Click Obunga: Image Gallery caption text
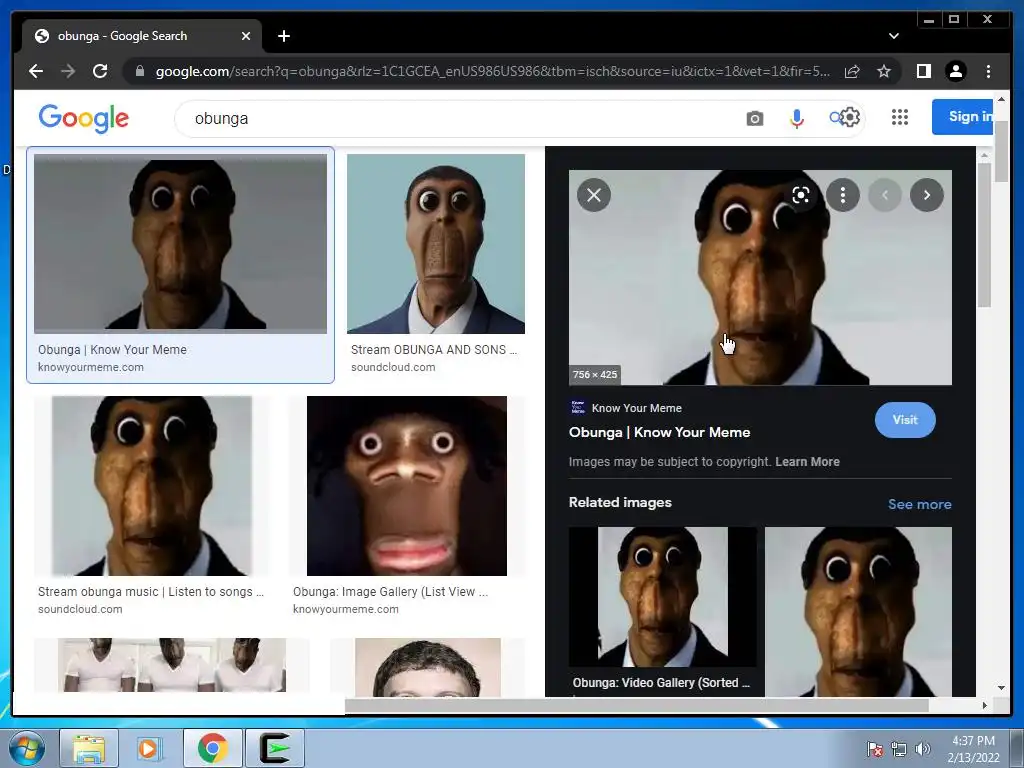Screen dimensions: 1024x768 click(x=391, y=592)
